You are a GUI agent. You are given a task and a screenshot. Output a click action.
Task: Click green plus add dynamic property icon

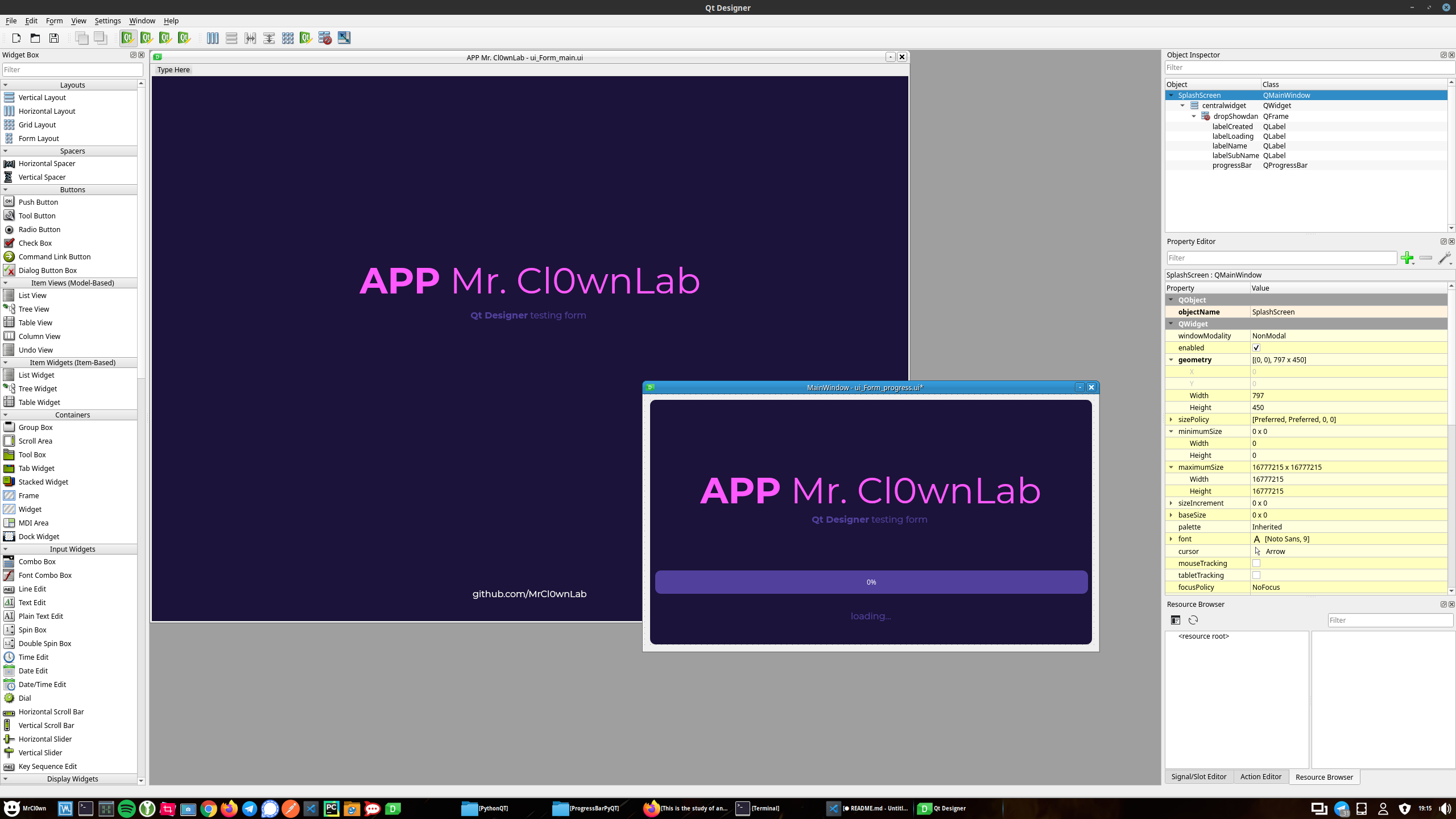(x=1407, y=258)
